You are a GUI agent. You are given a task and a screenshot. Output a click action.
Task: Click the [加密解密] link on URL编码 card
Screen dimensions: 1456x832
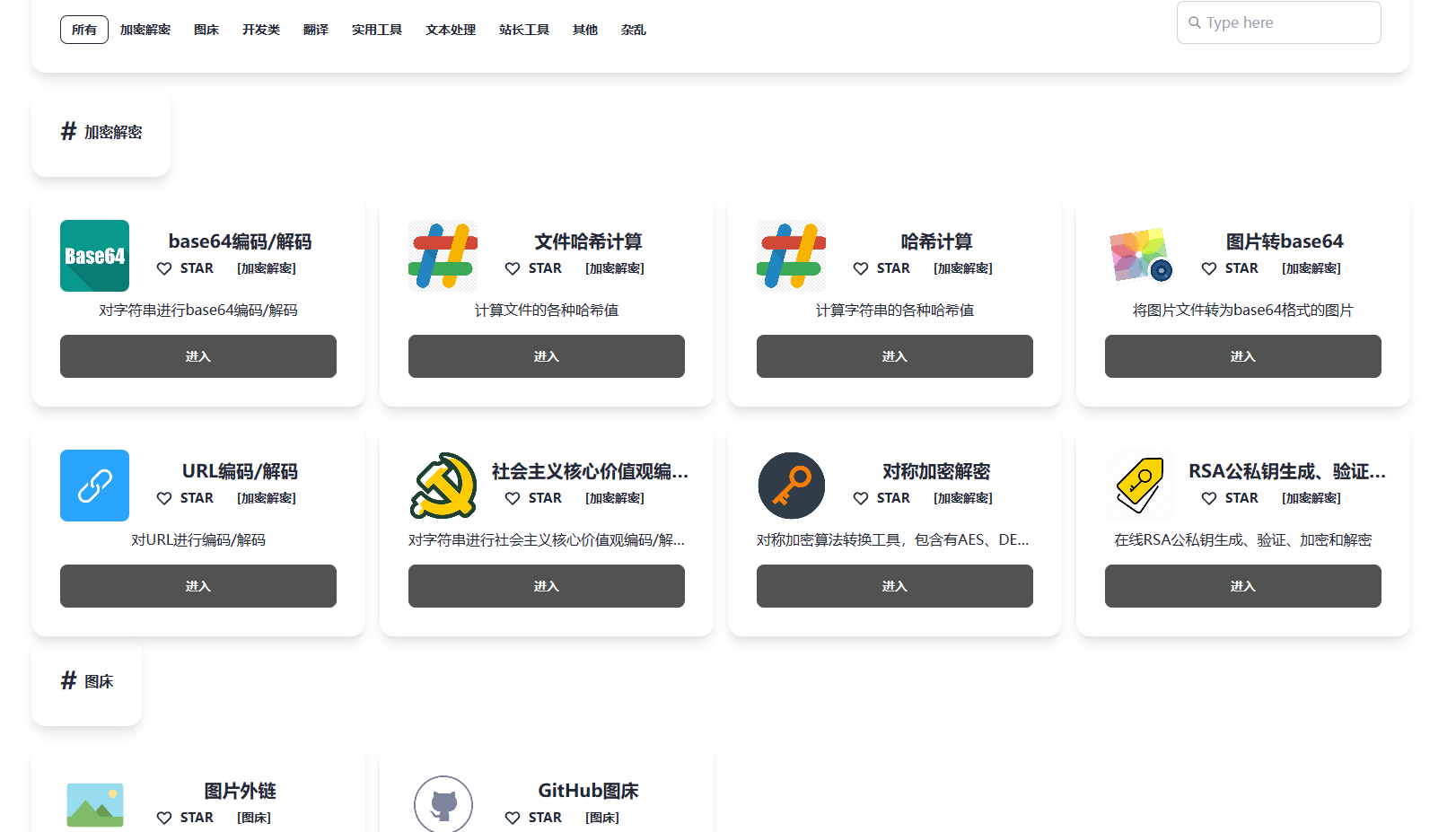267,497
